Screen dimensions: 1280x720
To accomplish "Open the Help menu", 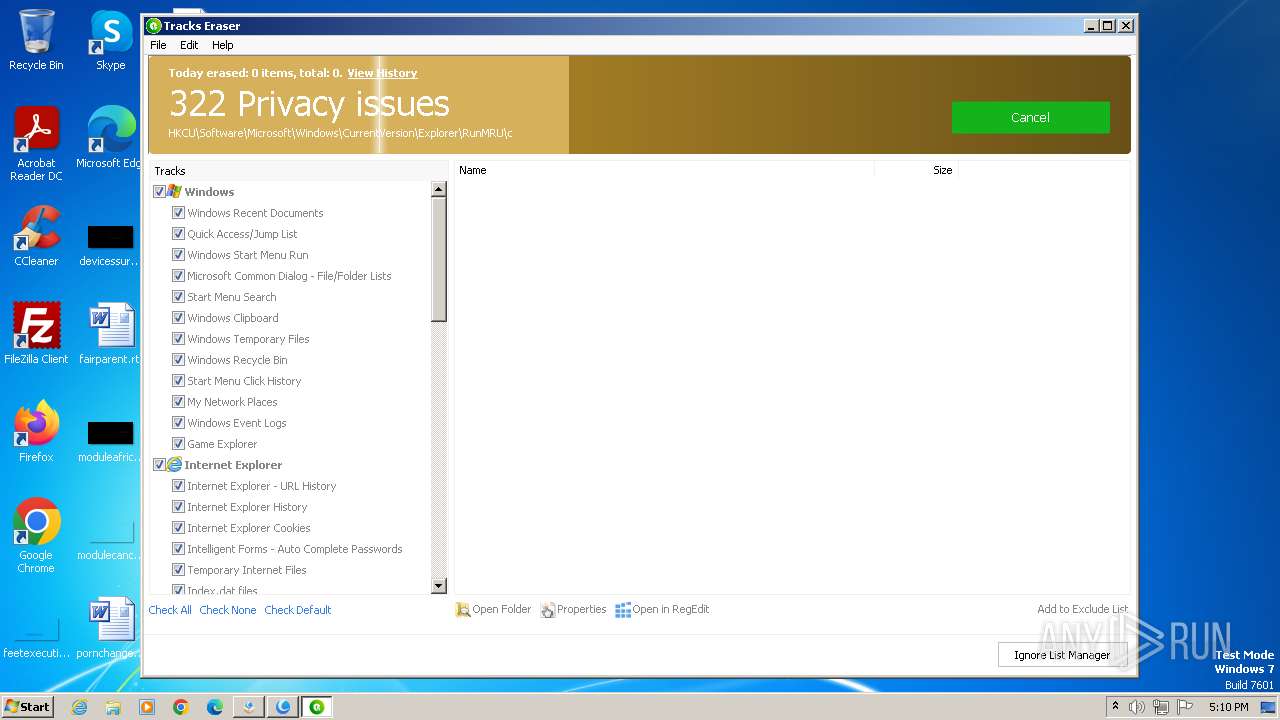I will pos(223,45).
